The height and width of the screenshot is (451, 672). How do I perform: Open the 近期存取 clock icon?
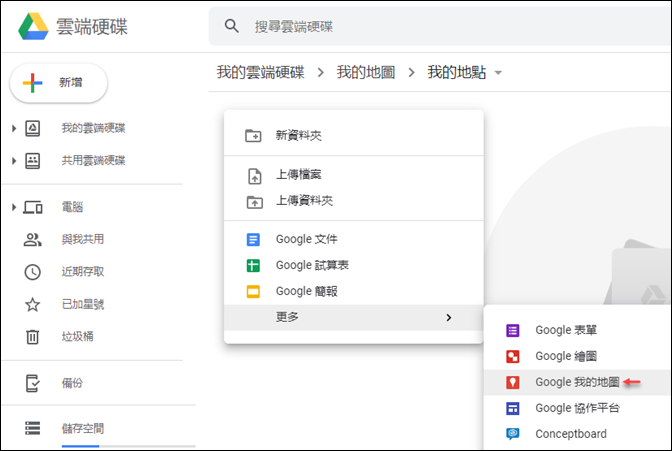[x=33, y=272]
